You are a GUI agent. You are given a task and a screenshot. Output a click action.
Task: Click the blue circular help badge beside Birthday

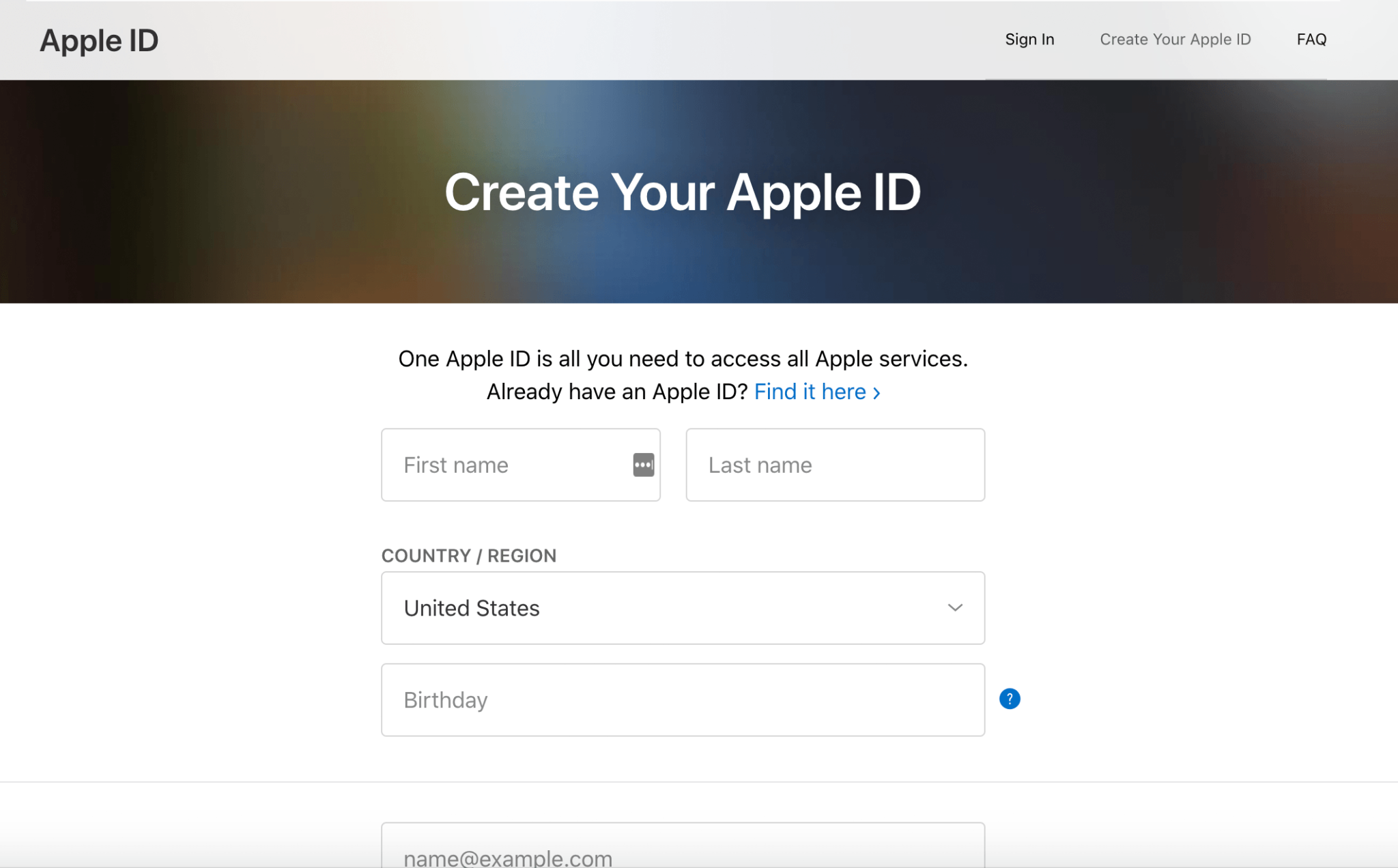(1010, 699)
